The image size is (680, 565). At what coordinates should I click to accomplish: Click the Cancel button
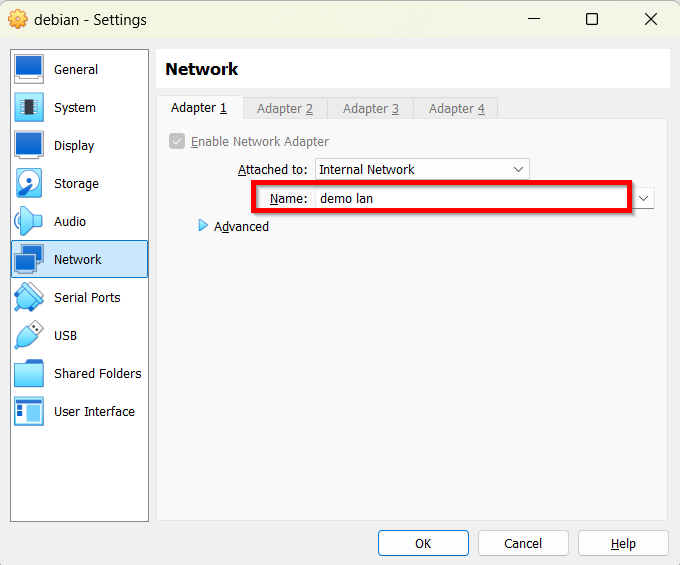point(523,543)
